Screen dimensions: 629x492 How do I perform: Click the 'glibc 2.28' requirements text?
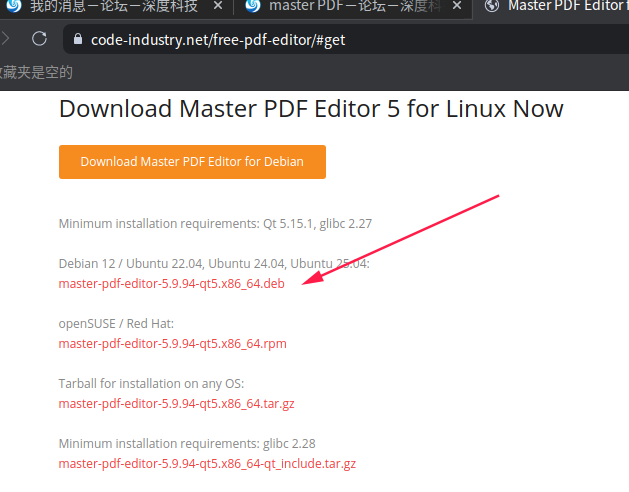[x=289, y=444]
